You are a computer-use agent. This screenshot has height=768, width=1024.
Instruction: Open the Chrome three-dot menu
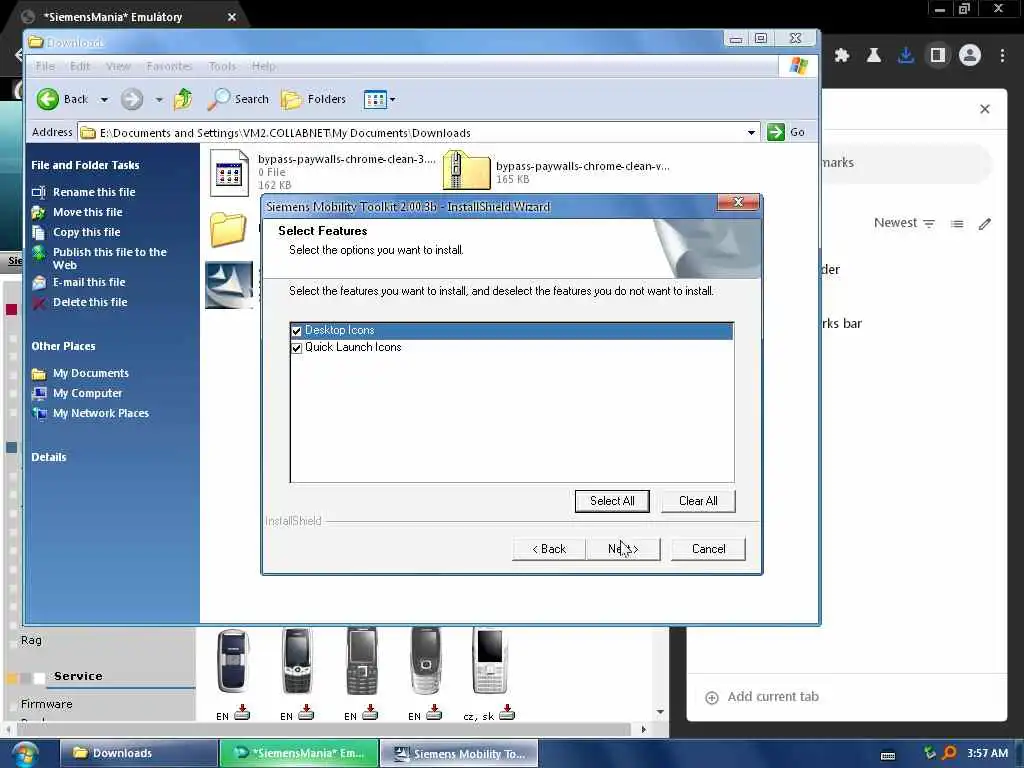(1002, 56)
